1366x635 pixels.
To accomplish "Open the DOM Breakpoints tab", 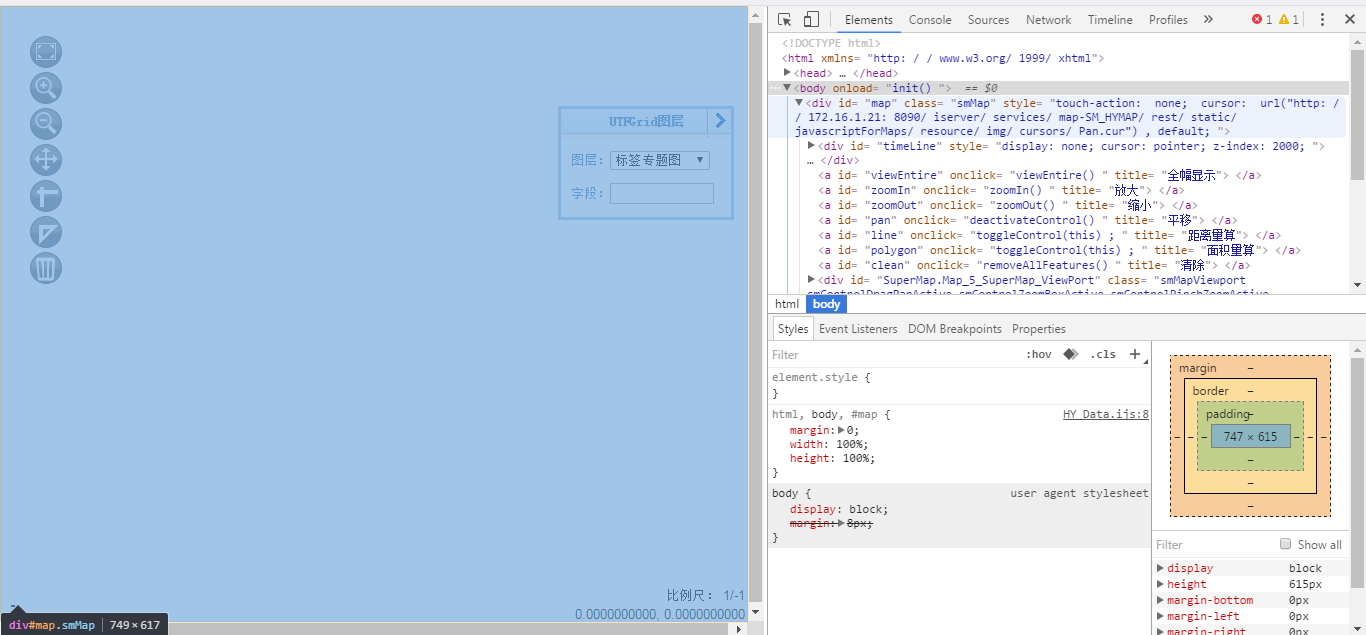I will point(955,329).
